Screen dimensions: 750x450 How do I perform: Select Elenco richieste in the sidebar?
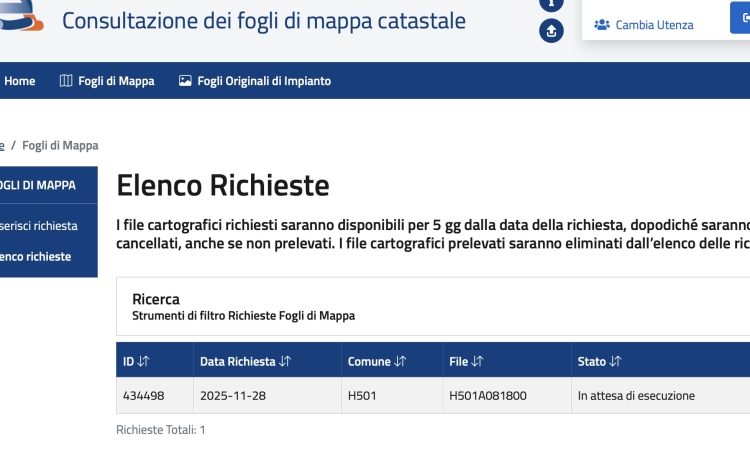click(37, 257)
